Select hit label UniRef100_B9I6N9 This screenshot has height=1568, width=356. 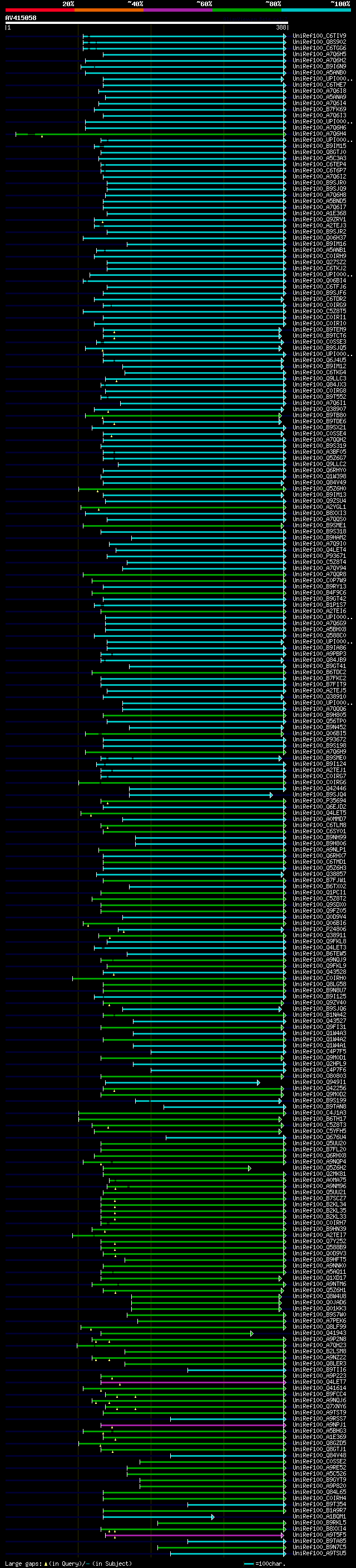pos(319,66)
